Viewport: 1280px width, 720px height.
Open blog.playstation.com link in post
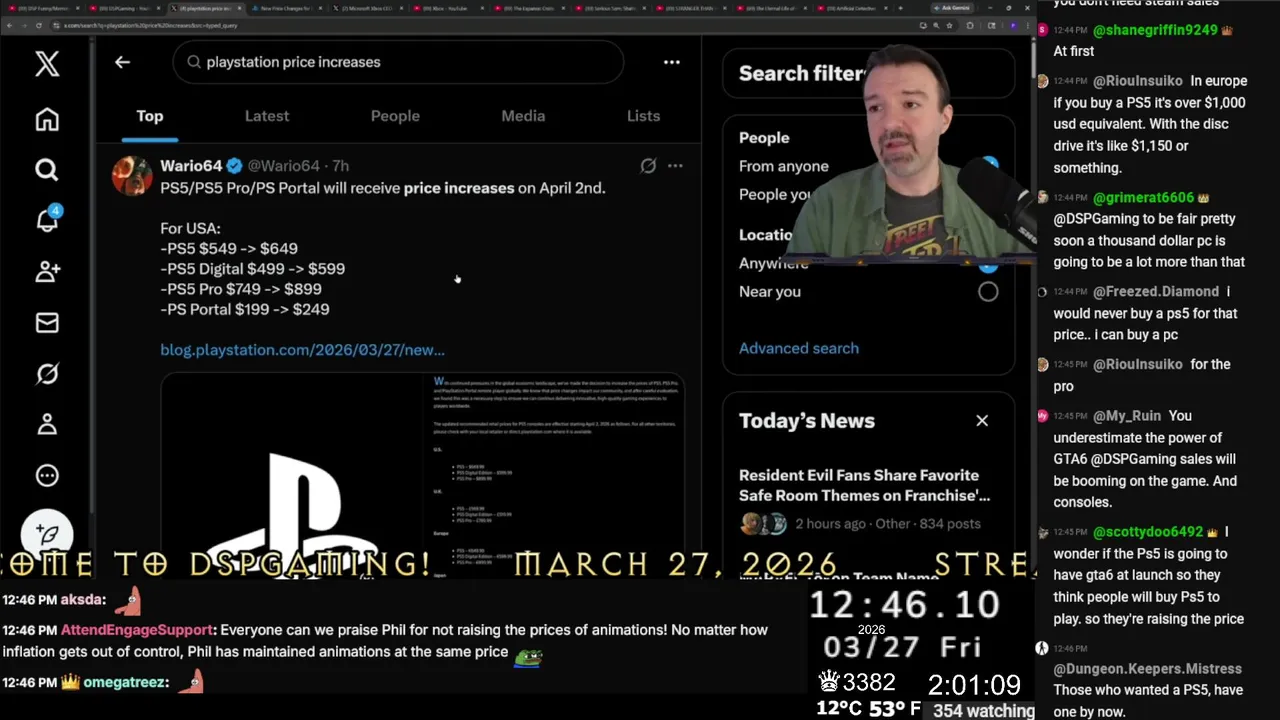(x=302, y=350)
